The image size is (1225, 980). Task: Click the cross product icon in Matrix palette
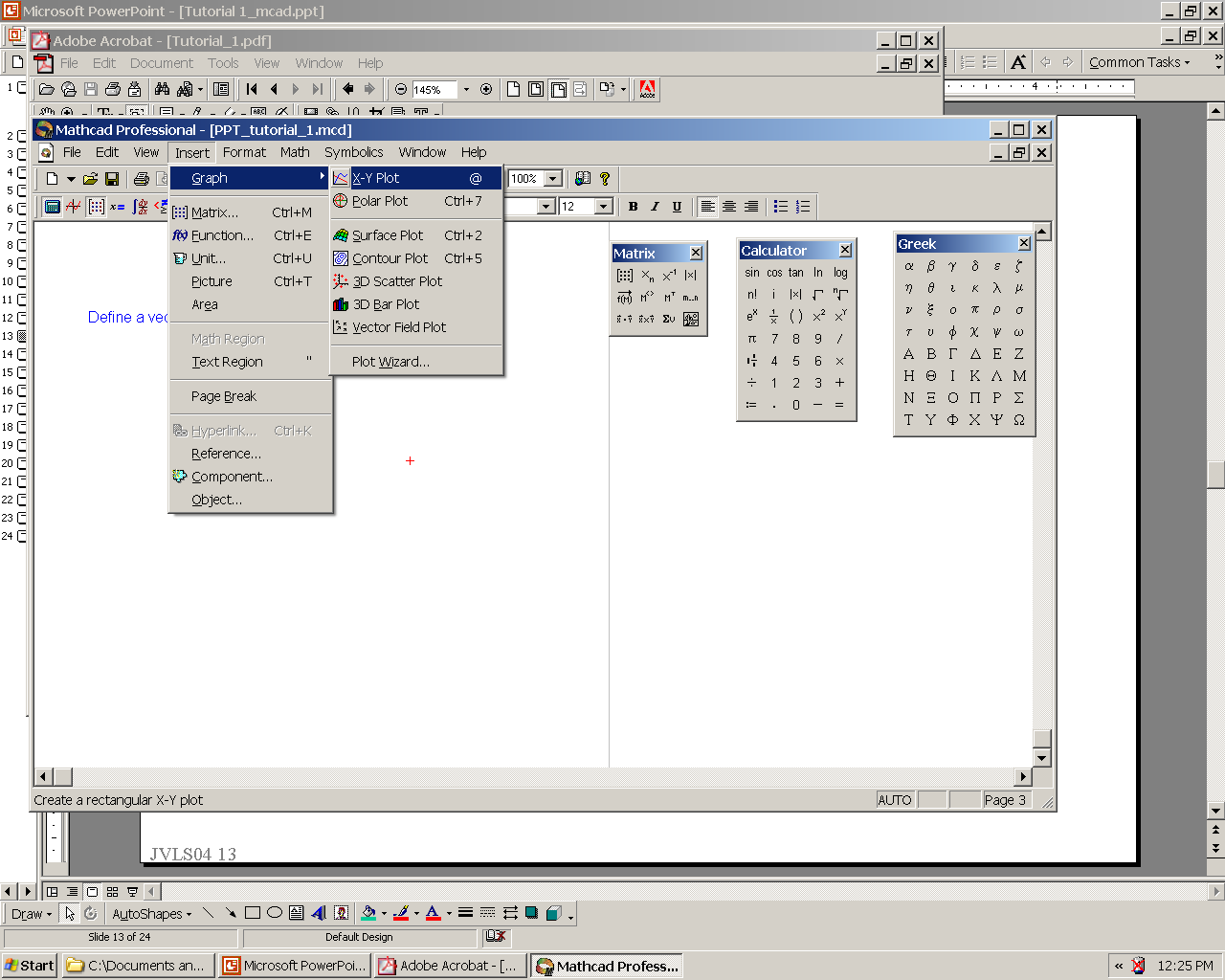[647, 320]
